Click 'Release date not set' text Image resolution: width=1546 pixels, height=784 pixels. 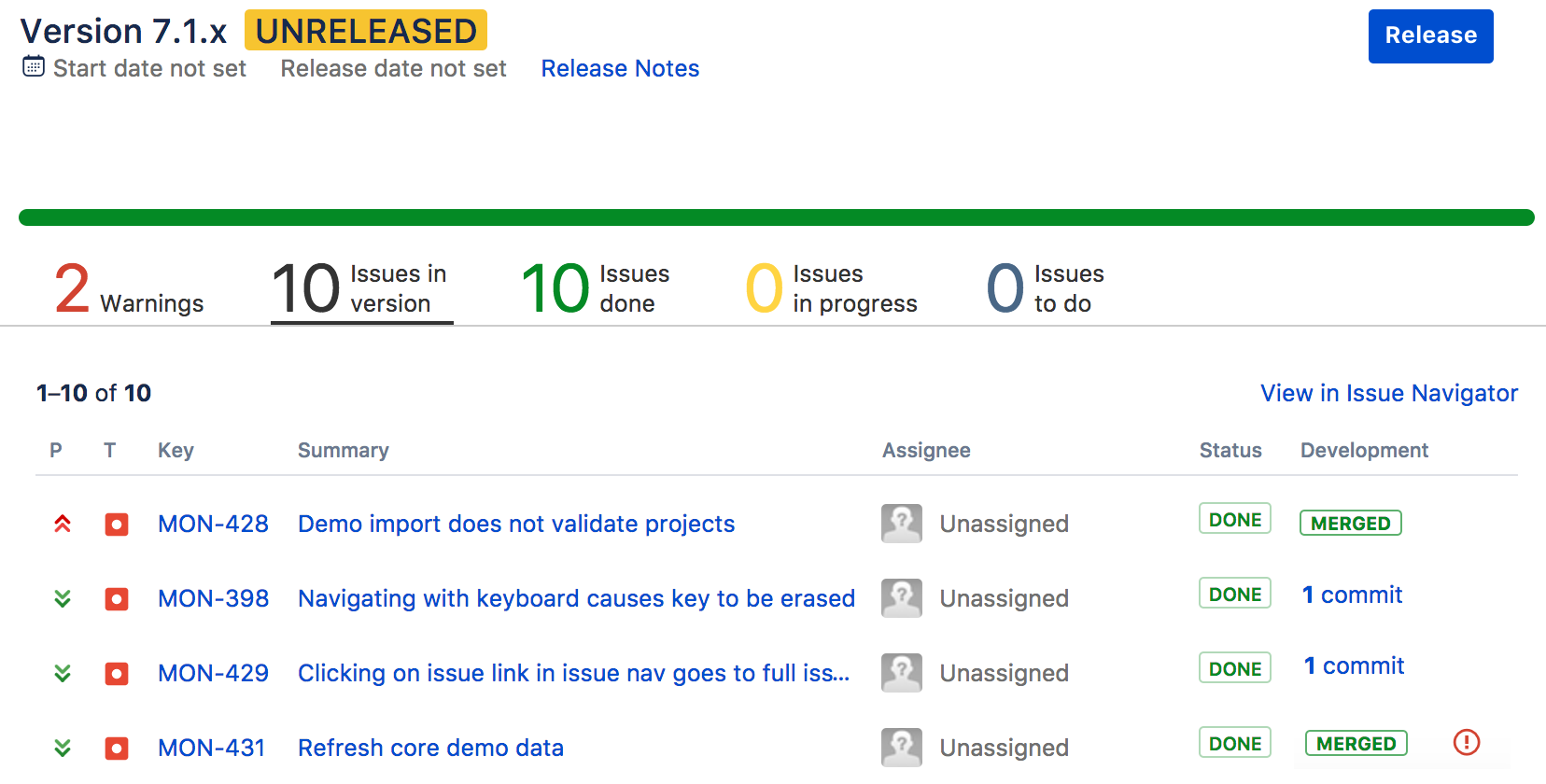tap(394, 68)
